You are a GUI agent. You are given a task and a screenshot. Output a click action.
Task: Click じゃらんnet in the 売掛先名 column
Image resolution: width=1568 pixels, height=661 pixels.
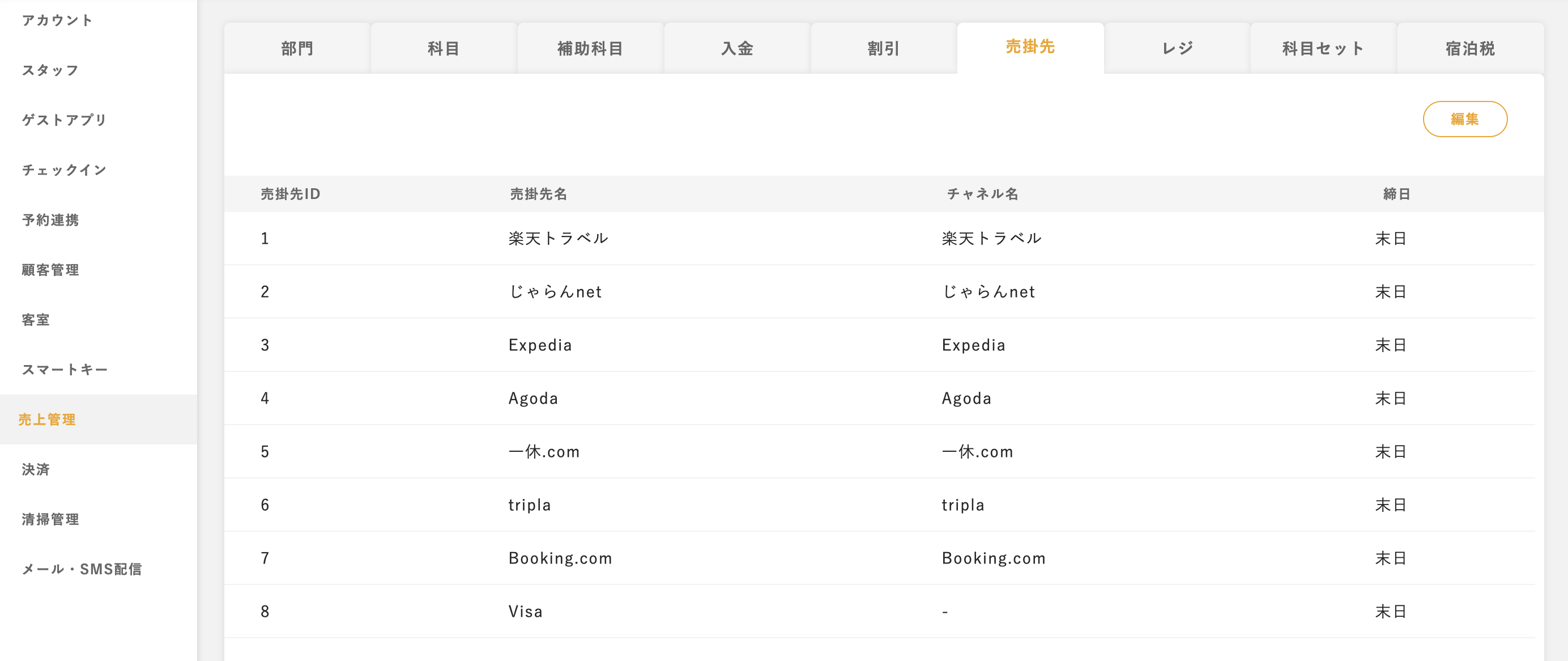point(555,292)
